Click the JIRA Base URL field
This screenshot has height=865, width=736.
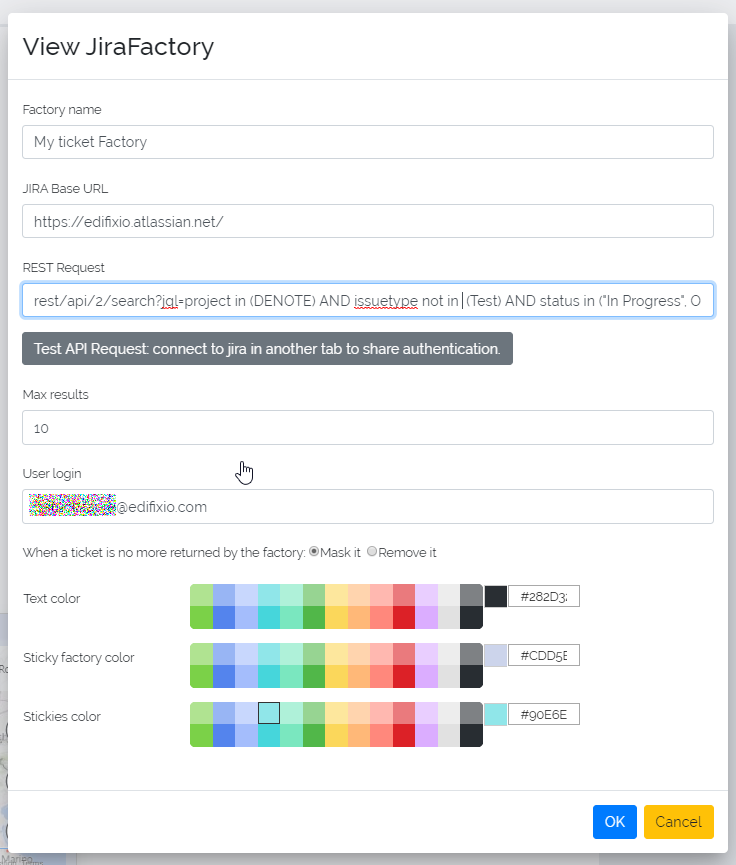click(367, 221)
